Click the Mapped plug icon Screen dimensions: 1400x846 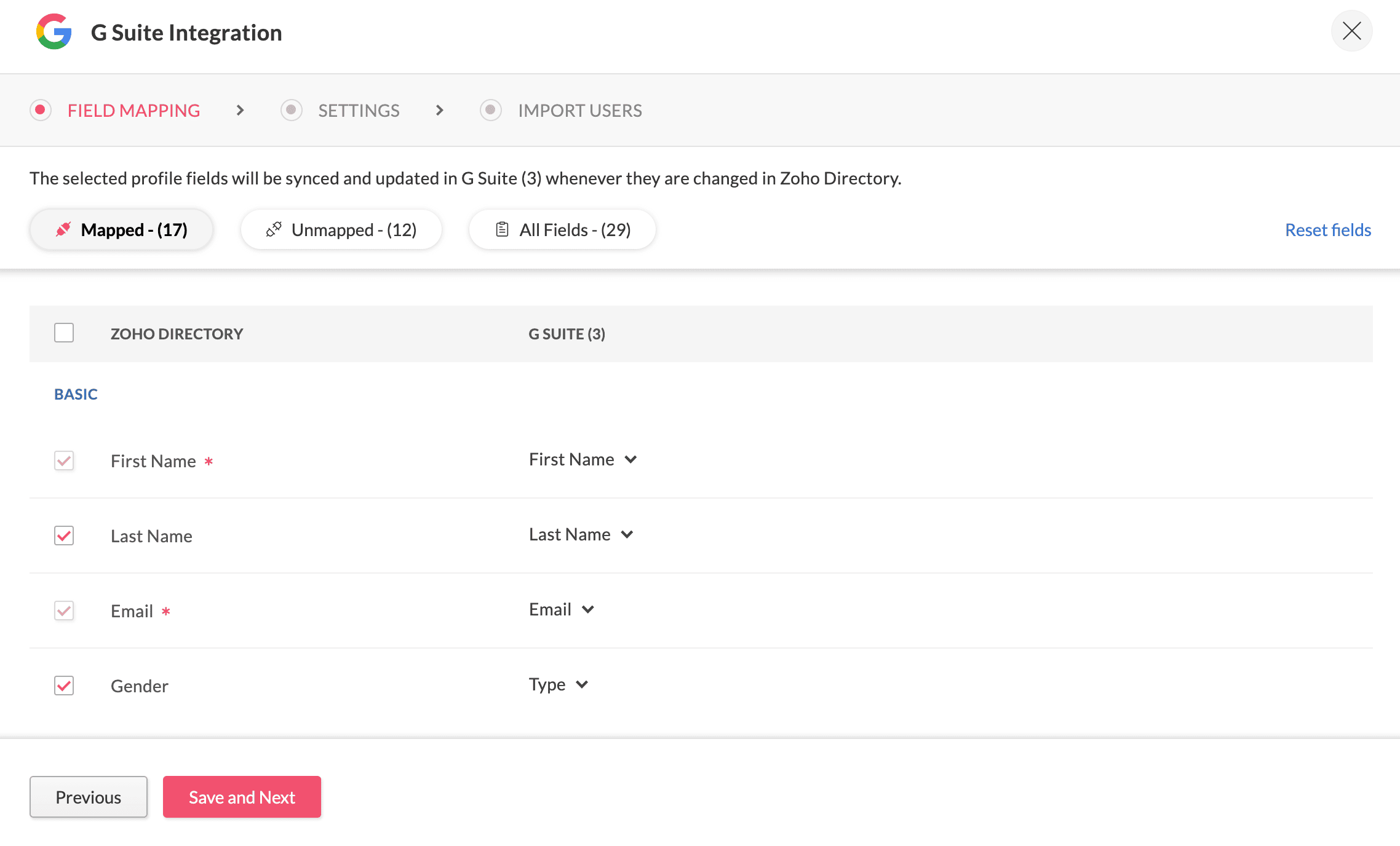point(63,229)
